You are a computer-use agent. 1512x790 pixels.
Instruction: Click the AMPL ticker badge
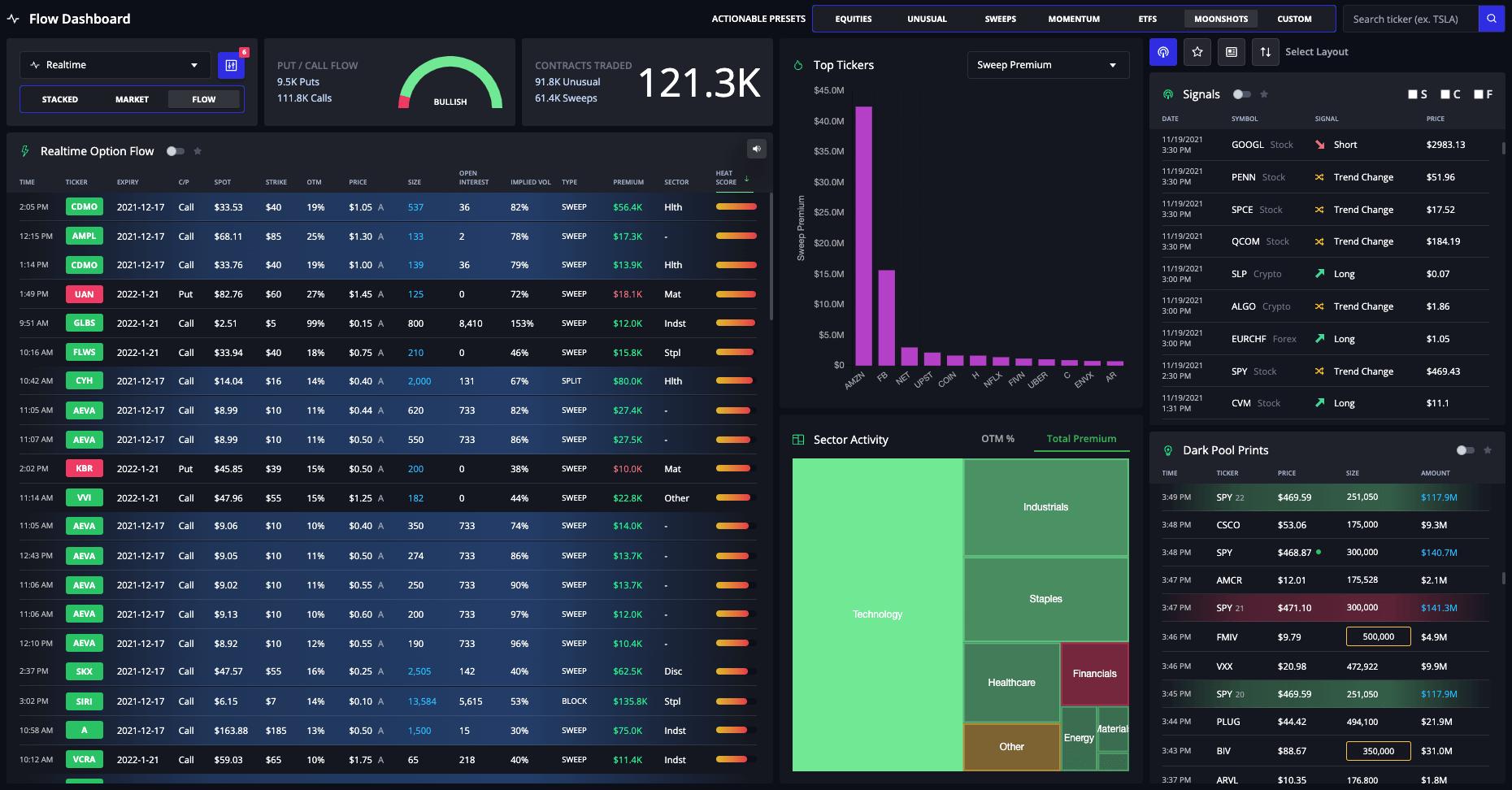pyautogui.click(x=85, y=237)
